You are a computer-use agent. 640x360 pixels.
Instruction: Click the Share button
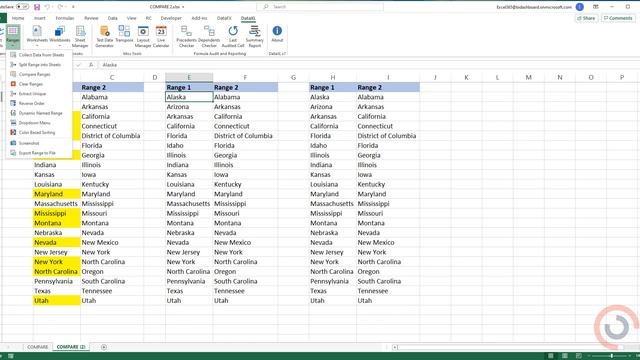[x=586, y=18]
